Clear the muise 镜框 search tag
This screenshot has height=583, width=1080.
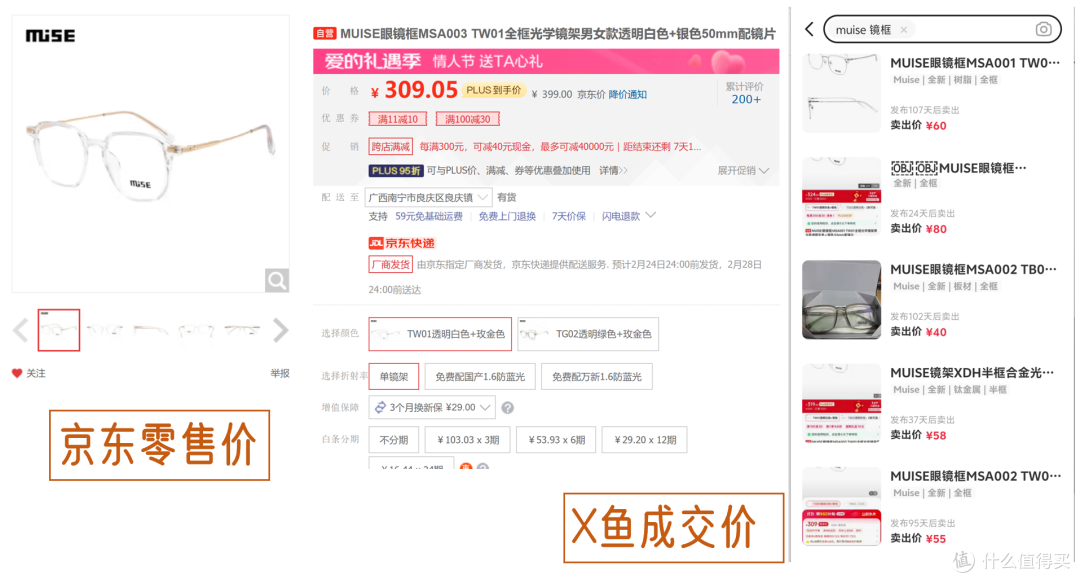(904, 30)
